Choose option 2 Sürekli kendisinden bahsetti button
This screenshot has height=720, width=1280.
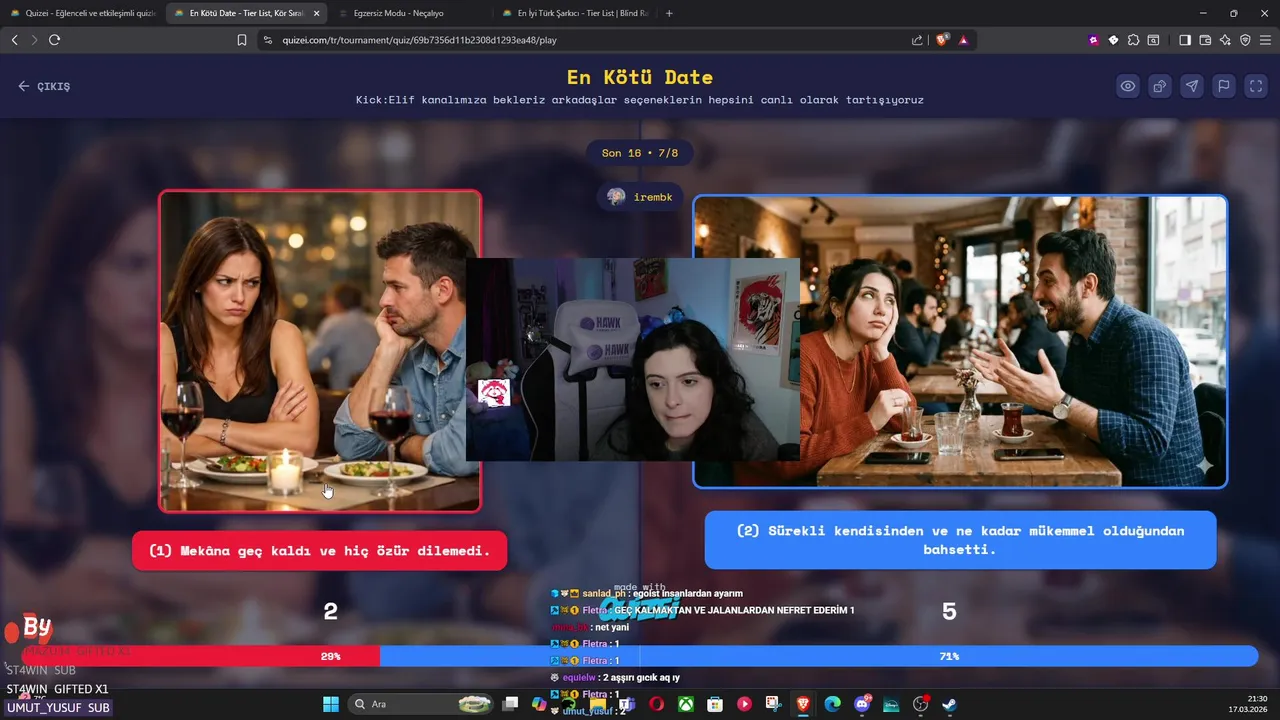coord(960,540)
